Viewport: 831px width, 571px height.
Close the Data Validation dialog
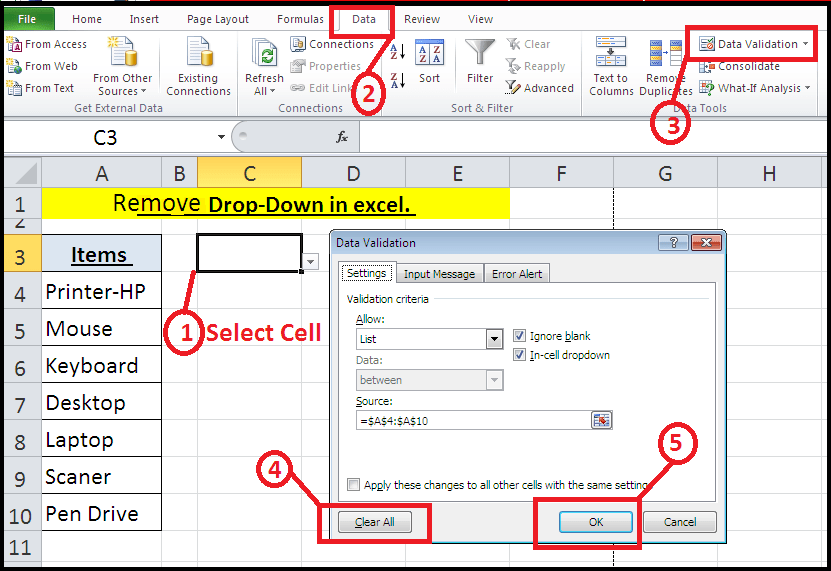tap(706, 243)
